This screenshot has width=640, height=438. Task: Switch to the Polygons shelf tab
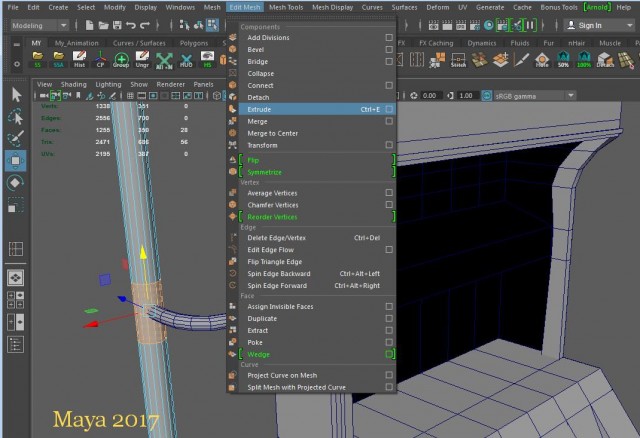point(194,43)
